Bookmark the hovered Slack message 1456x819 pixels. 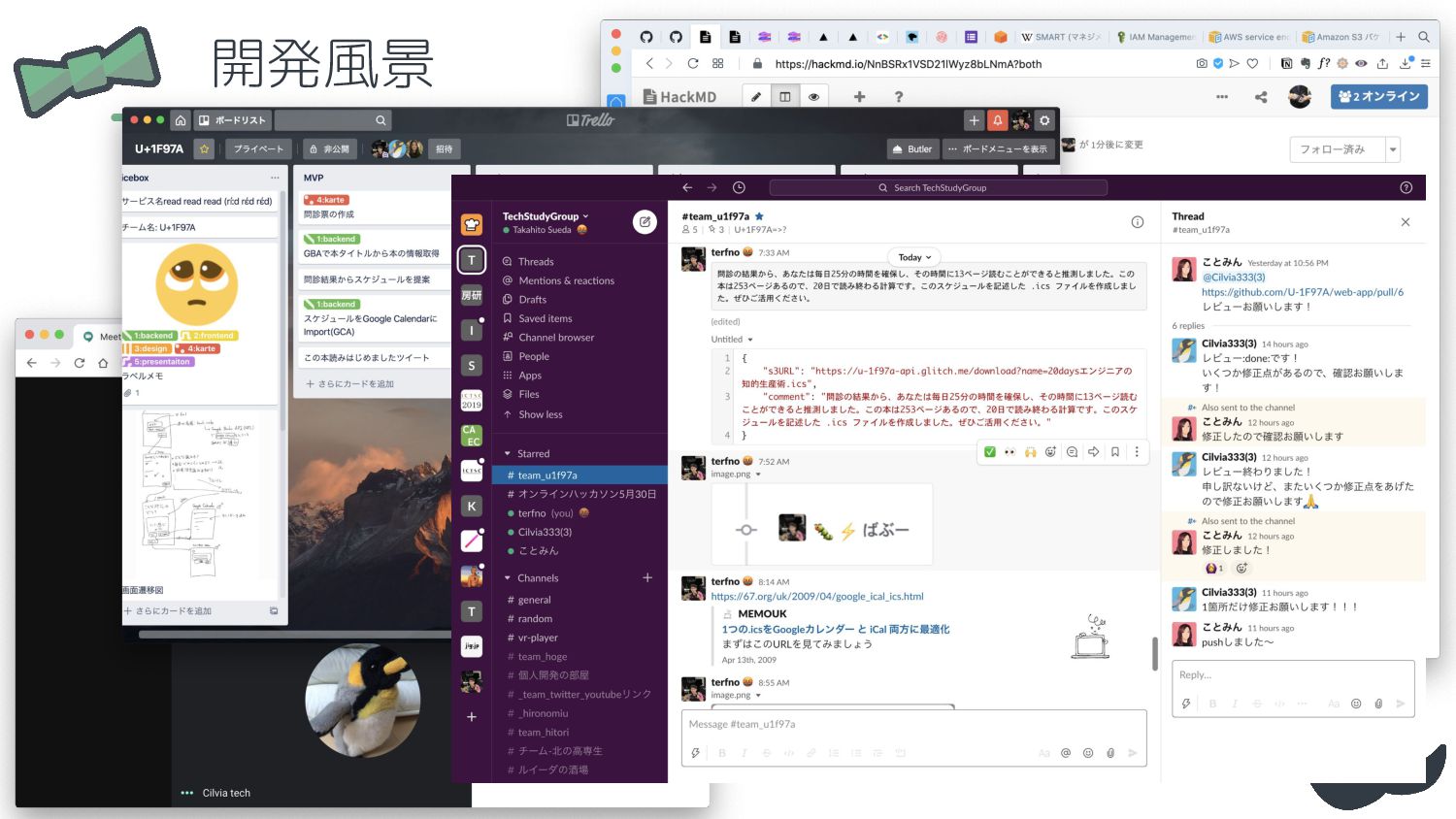1115,452
